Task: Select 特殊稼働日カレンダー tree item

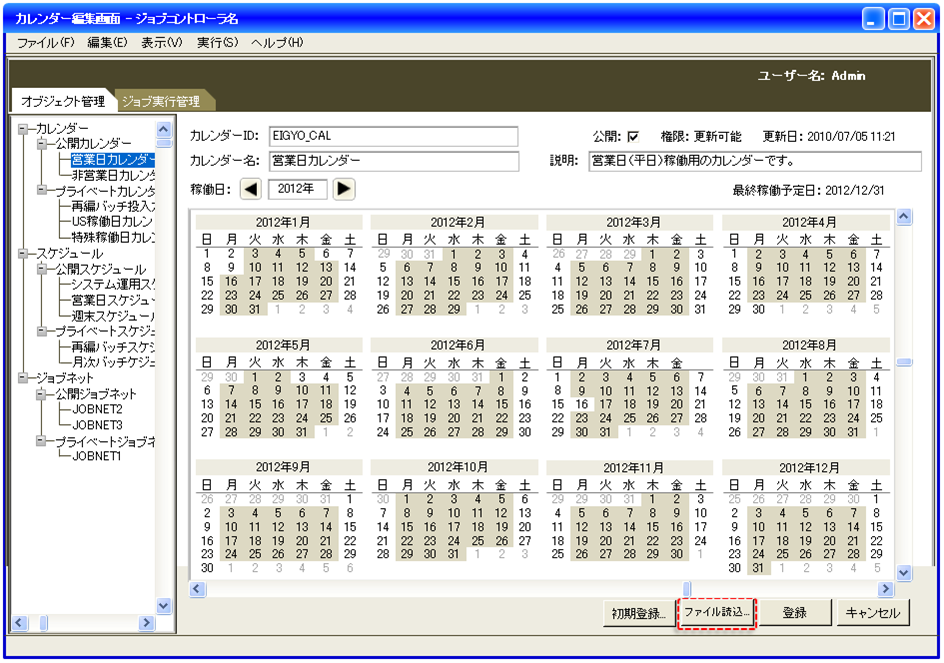Action: coord(113,237)
